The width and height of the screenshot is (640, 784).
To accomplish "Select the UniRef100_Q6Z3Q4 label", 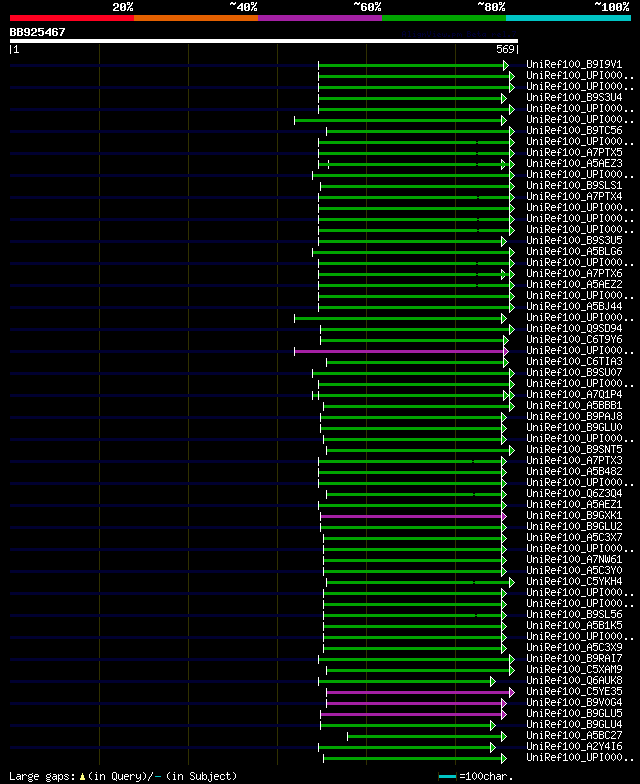I will 574,494.
